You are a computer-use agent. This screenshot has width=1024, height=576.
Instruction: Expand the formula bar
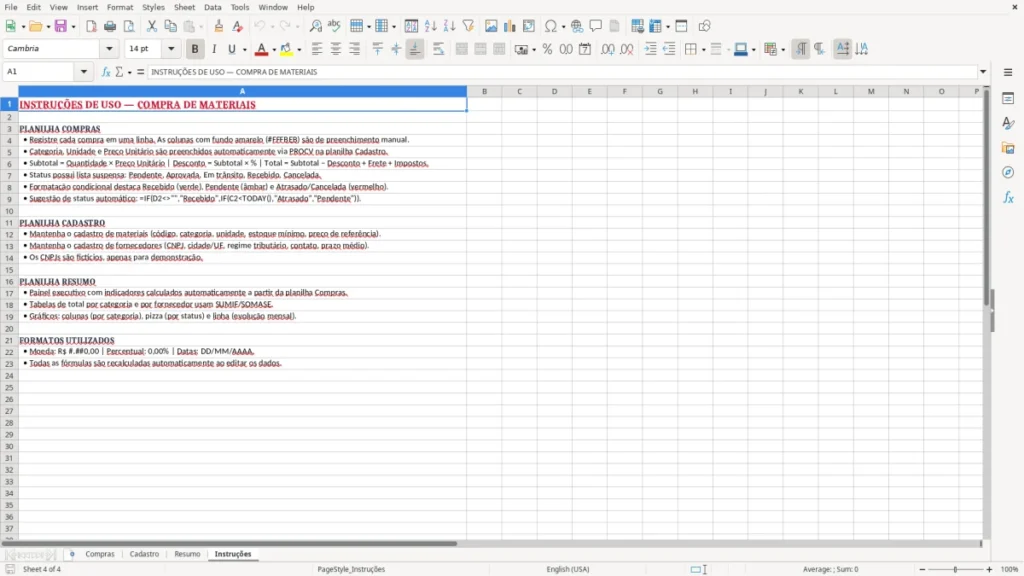[983, 72]
